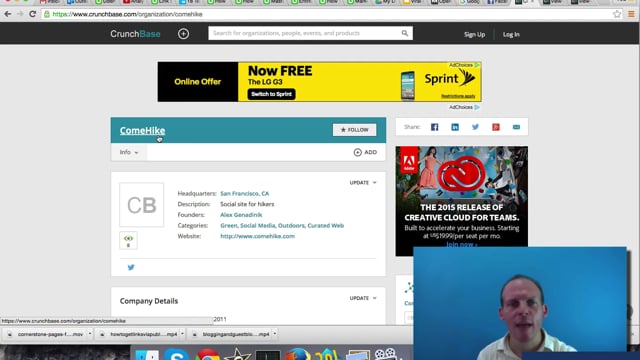This screenshot has height=360, width=640.
Task: Open Skype from the dock
Action: coord(176,355)
